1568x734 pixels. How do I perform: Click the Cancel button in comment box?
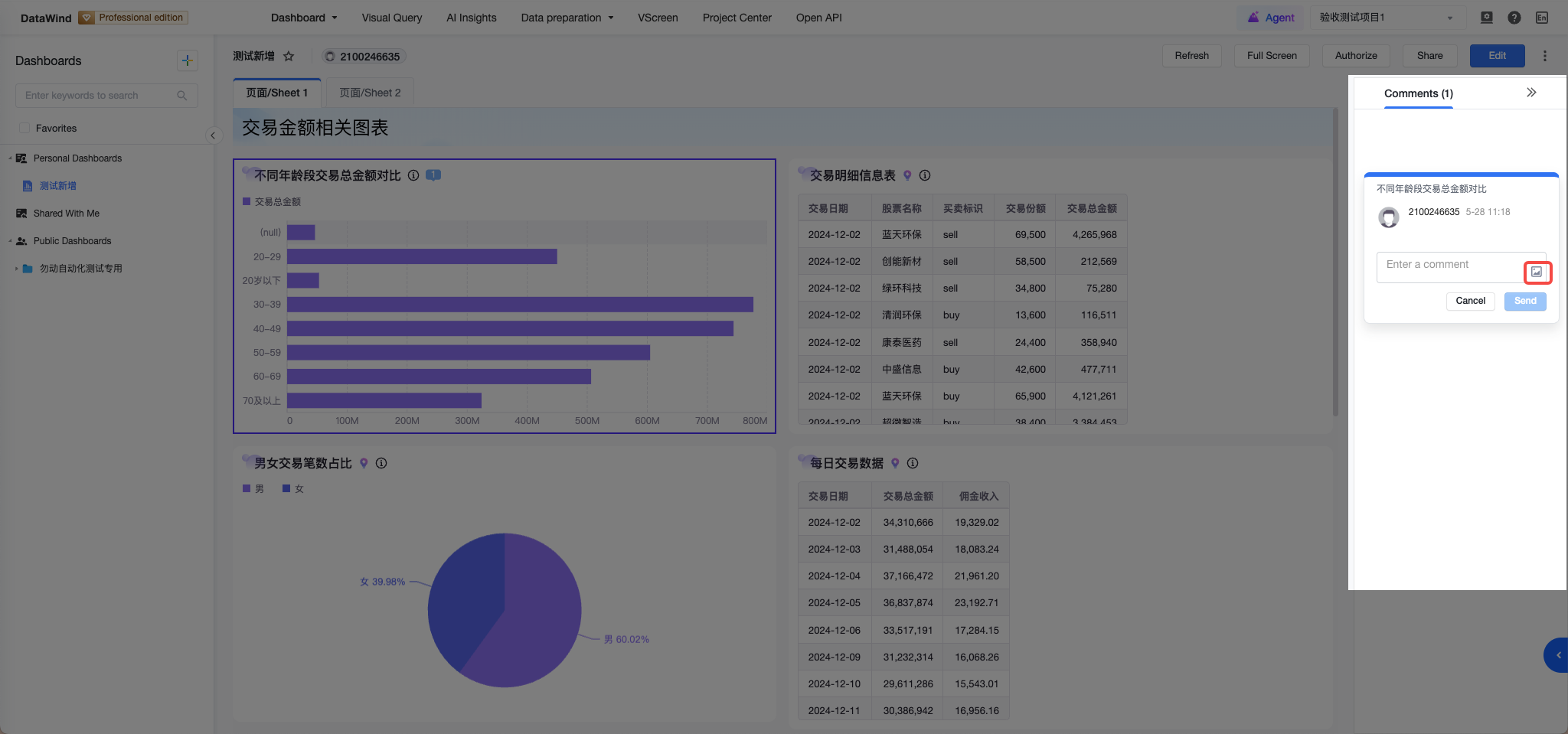1470,301
